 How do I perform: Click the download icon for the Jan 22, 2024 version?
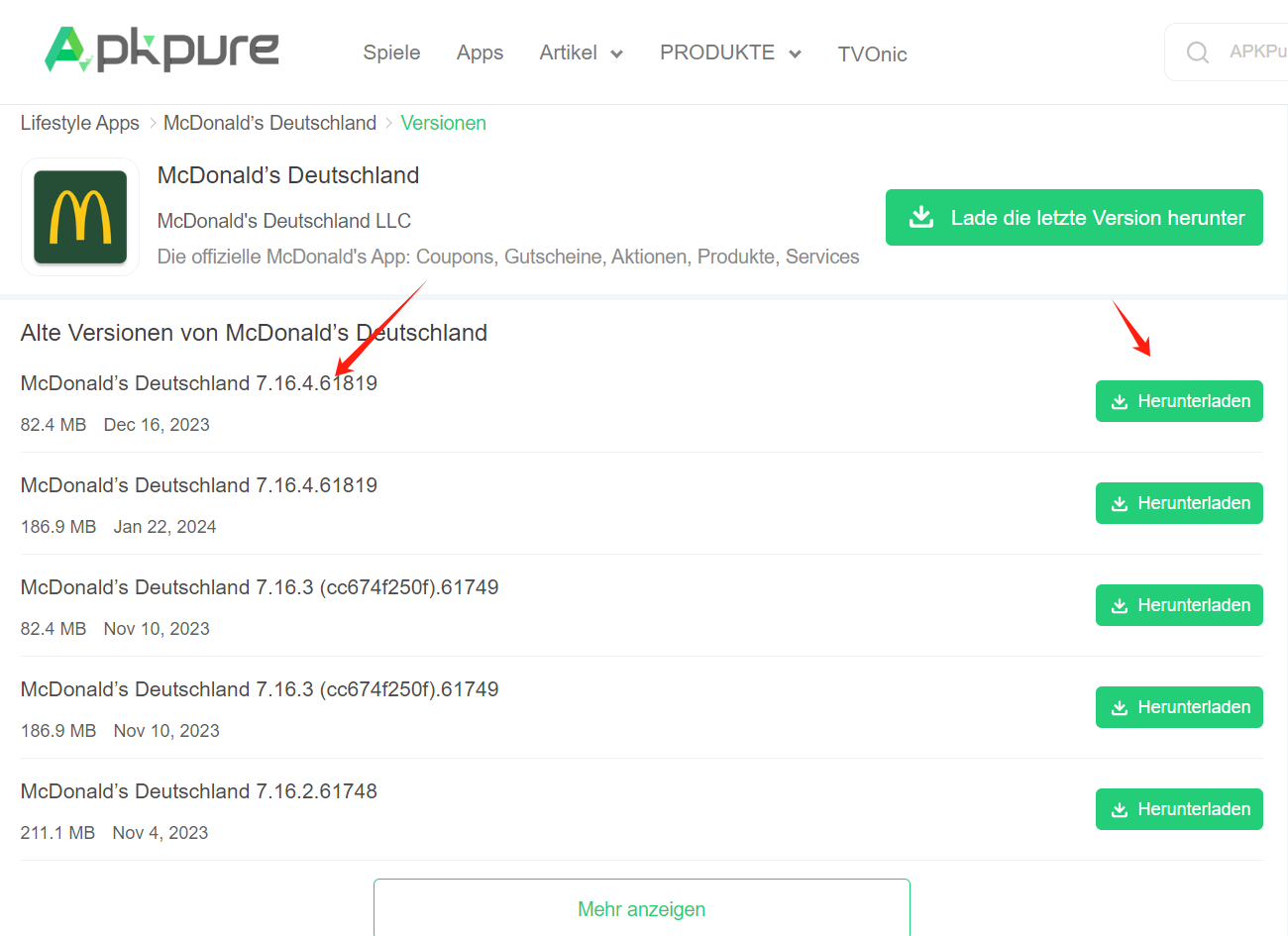(x=1120, y=502)
